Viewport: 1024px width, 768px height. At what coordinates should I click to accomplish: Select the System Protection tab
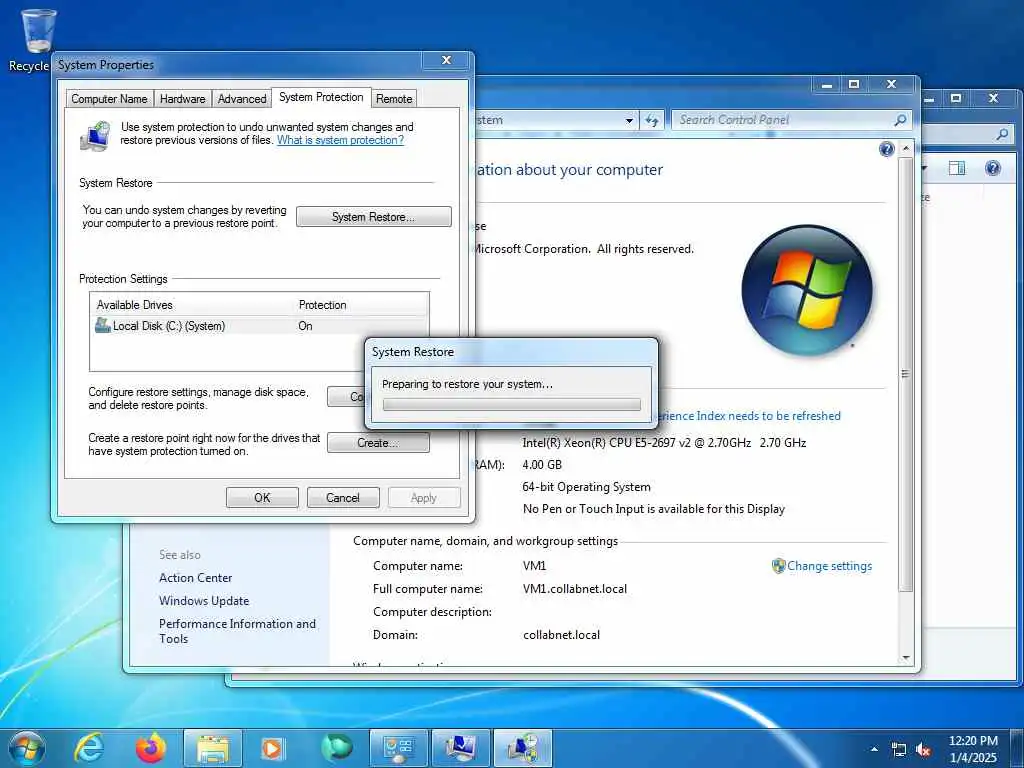point(321,97)
